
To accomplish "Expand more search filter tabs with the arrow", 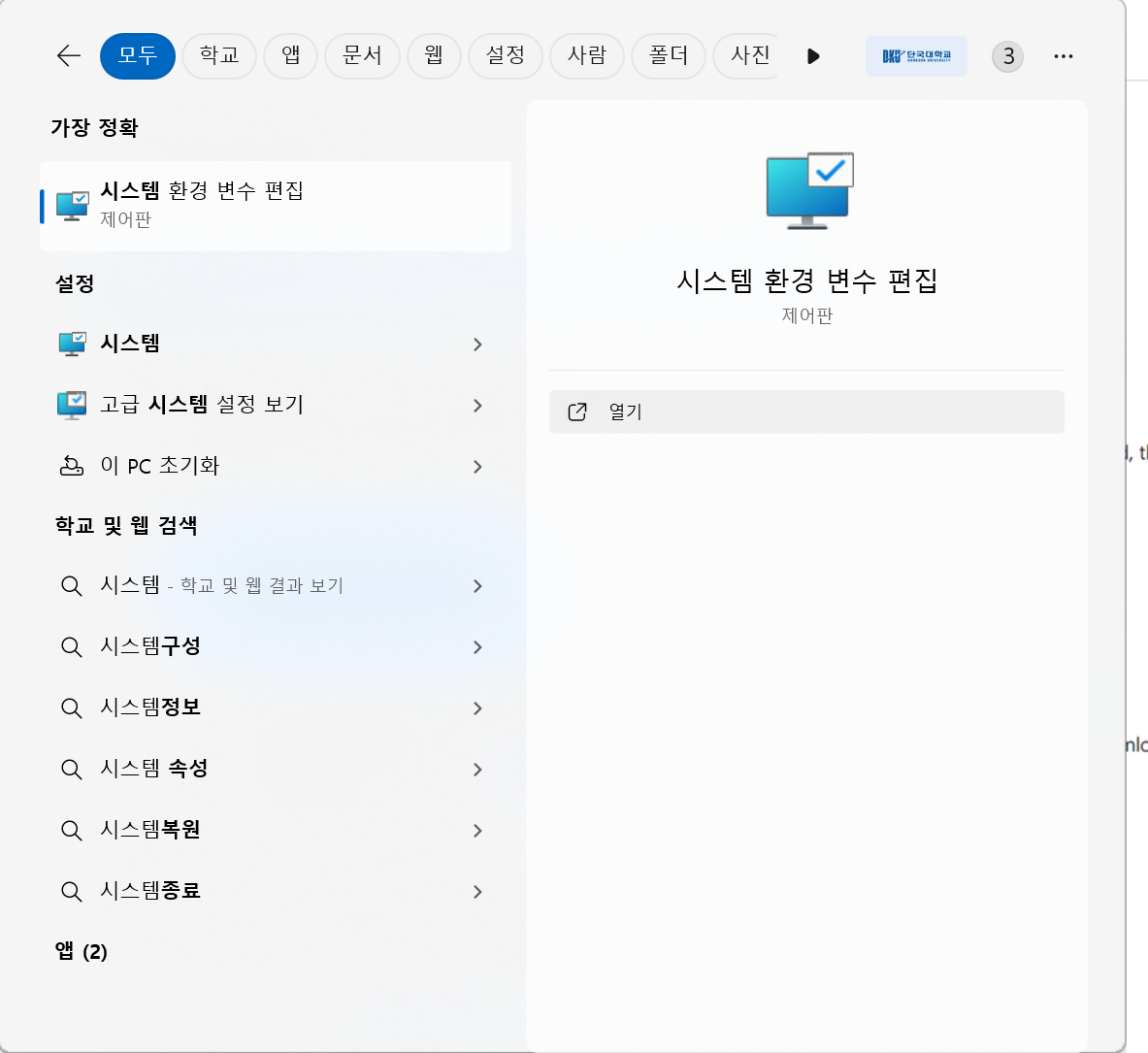I will point(813,55).
